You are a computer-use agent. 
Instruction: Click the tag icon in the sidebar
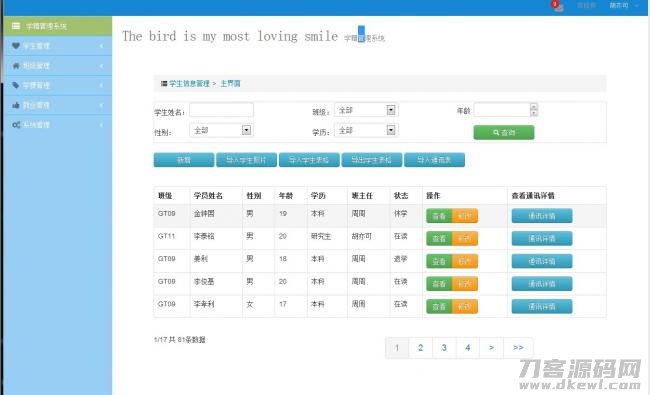click(16, 85)
